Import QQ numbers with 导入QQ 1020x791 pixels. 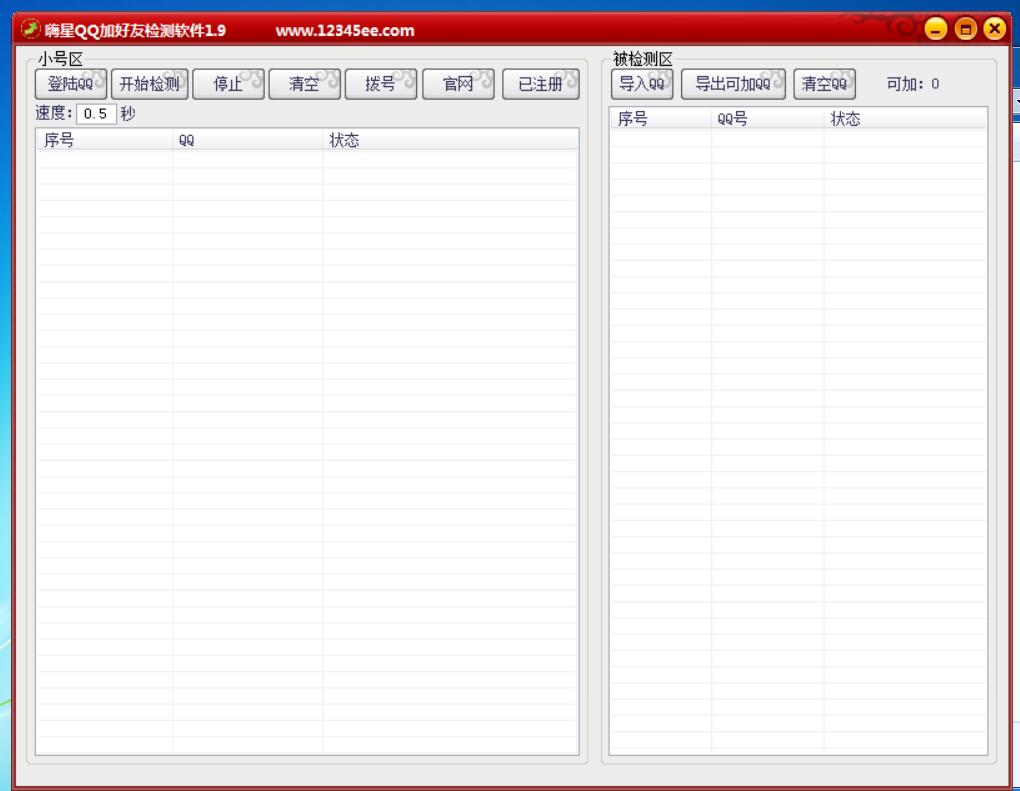pos(642,84)
